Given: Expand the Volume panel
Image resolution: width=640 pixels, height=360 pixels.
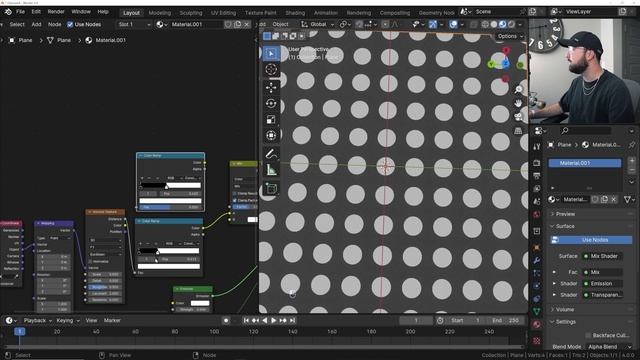Looking at the screenshot, I should tap(564, 309).
